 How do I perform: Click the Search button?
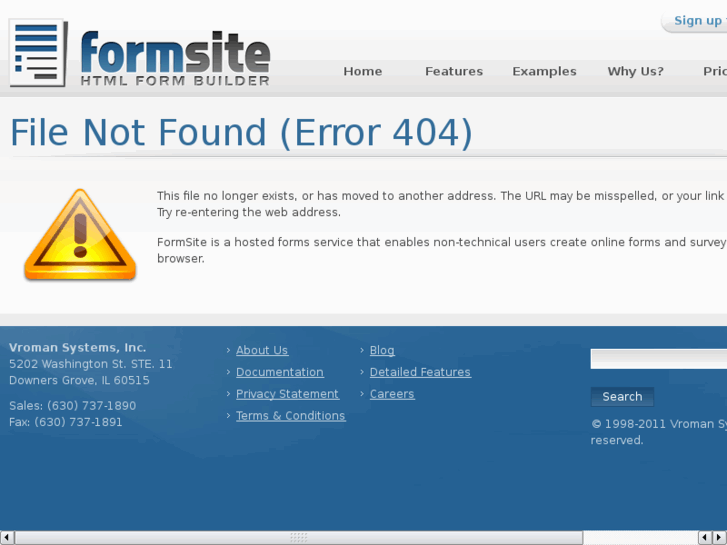tap(622, 397)
